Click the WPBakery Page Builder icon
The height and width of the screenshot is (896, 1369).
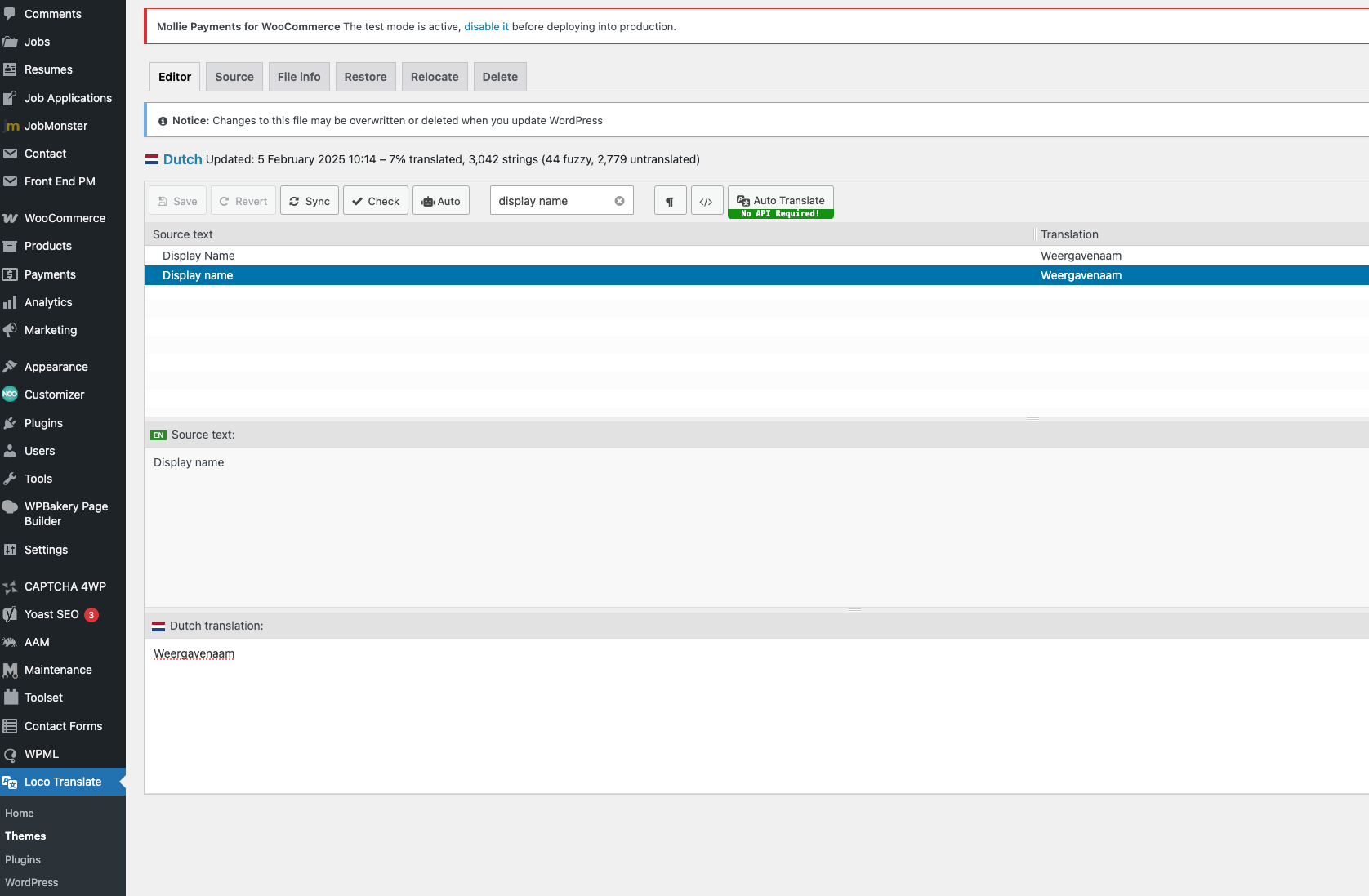click(10, 506)
